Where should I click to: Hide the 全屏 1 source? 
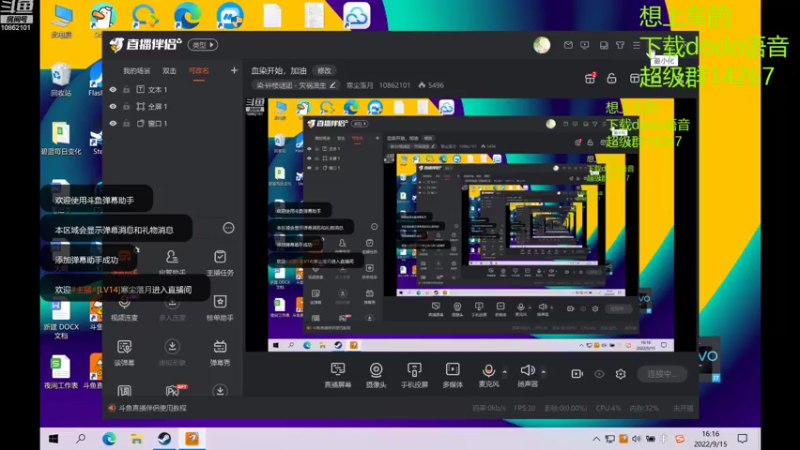point(113,106)
